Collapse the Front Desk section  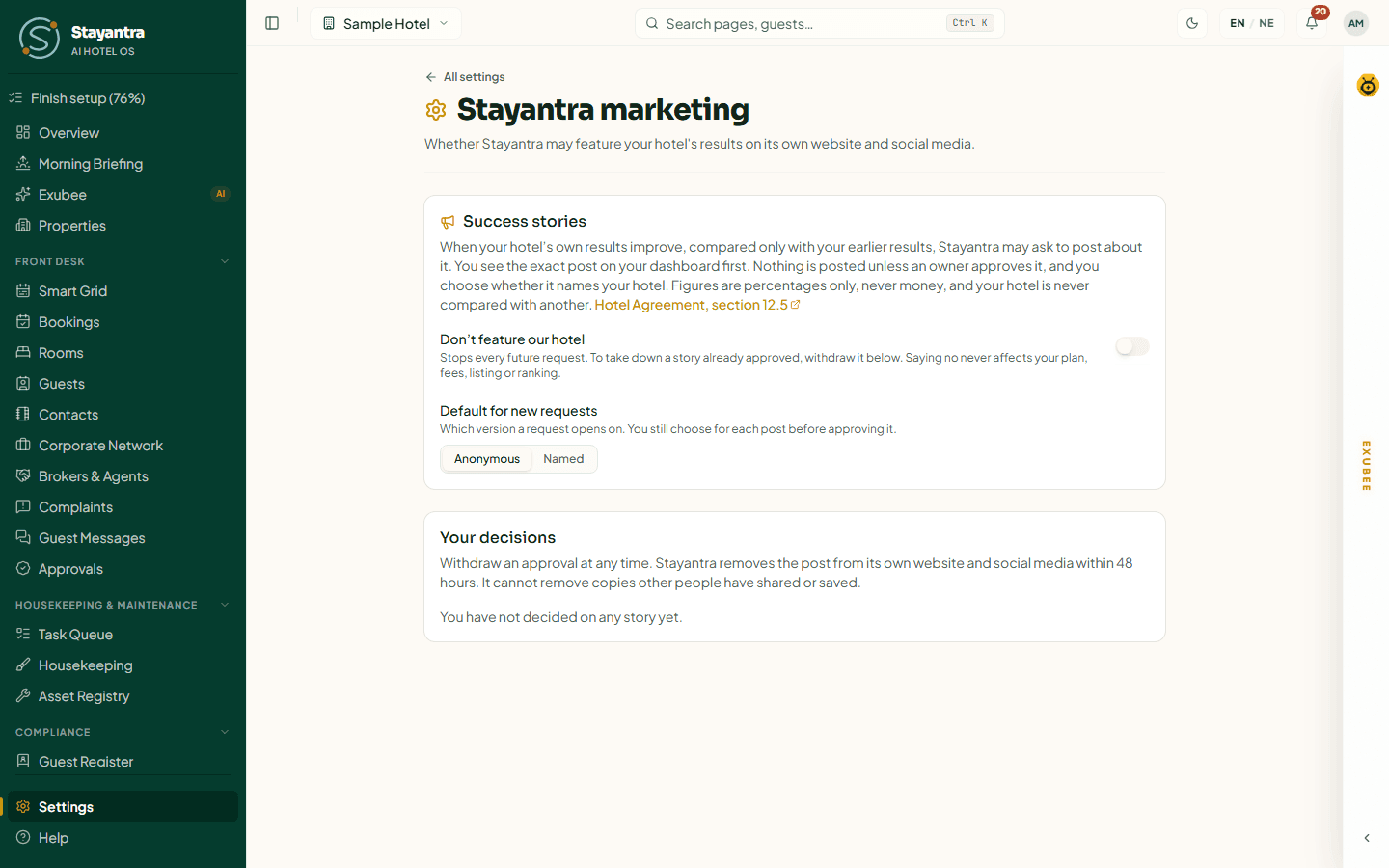point(225,261)
